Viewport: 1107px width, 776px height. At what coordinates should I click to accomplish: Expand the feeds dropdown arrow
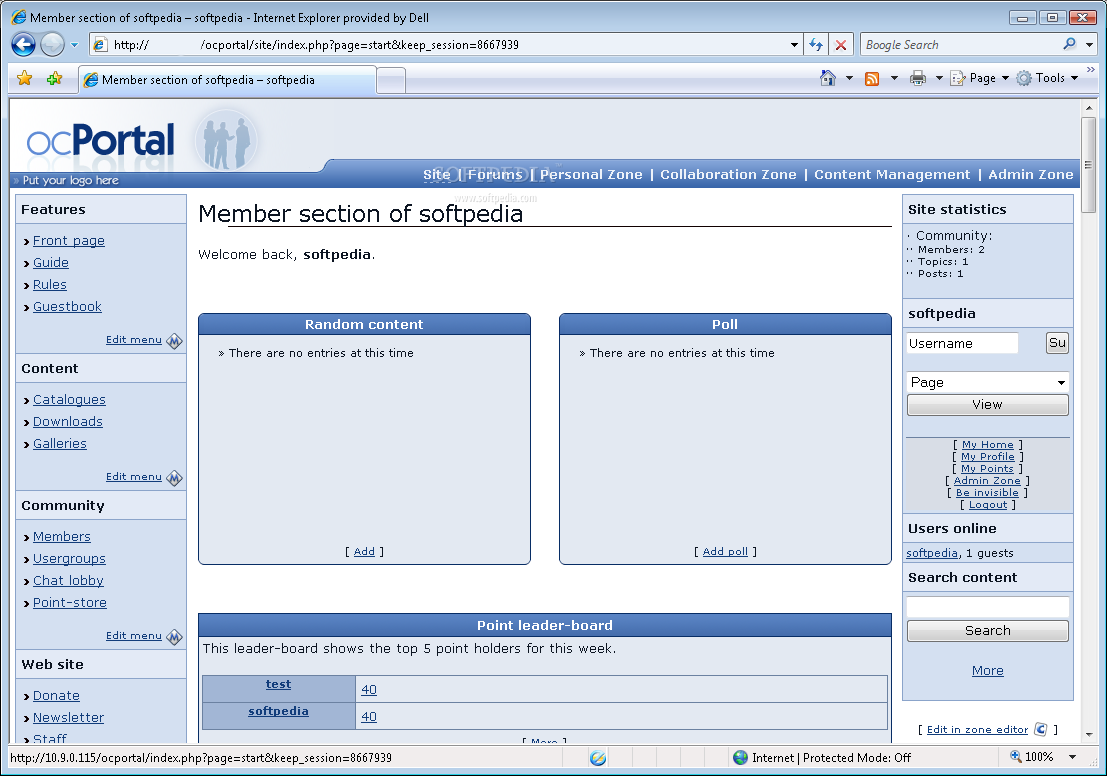coord(894,78)
